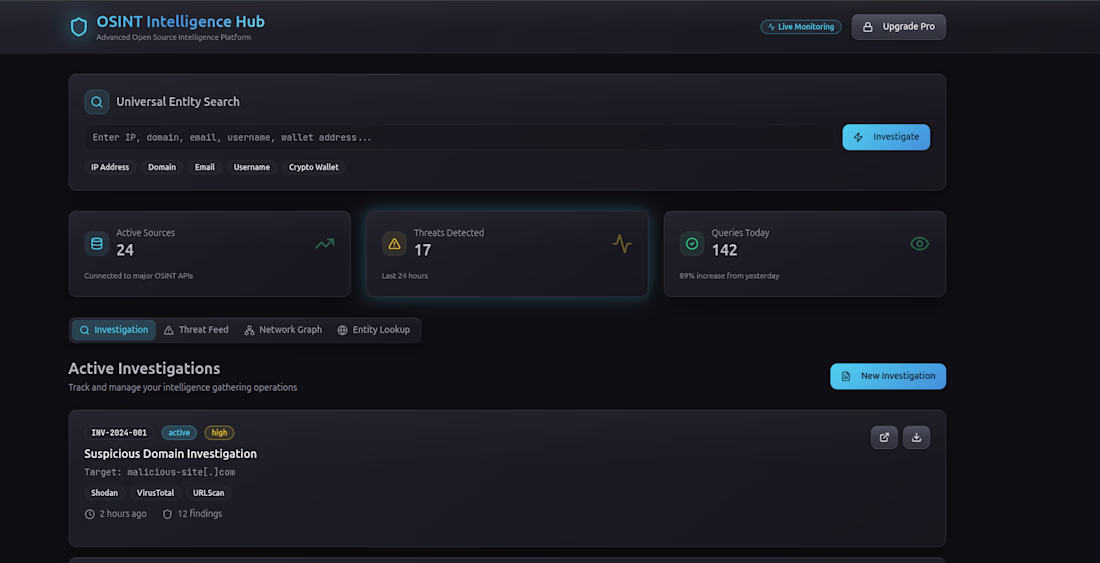Click the pulse icon in Live Monitoring badge
This screenshot has width=1100, height=563.
772,27
